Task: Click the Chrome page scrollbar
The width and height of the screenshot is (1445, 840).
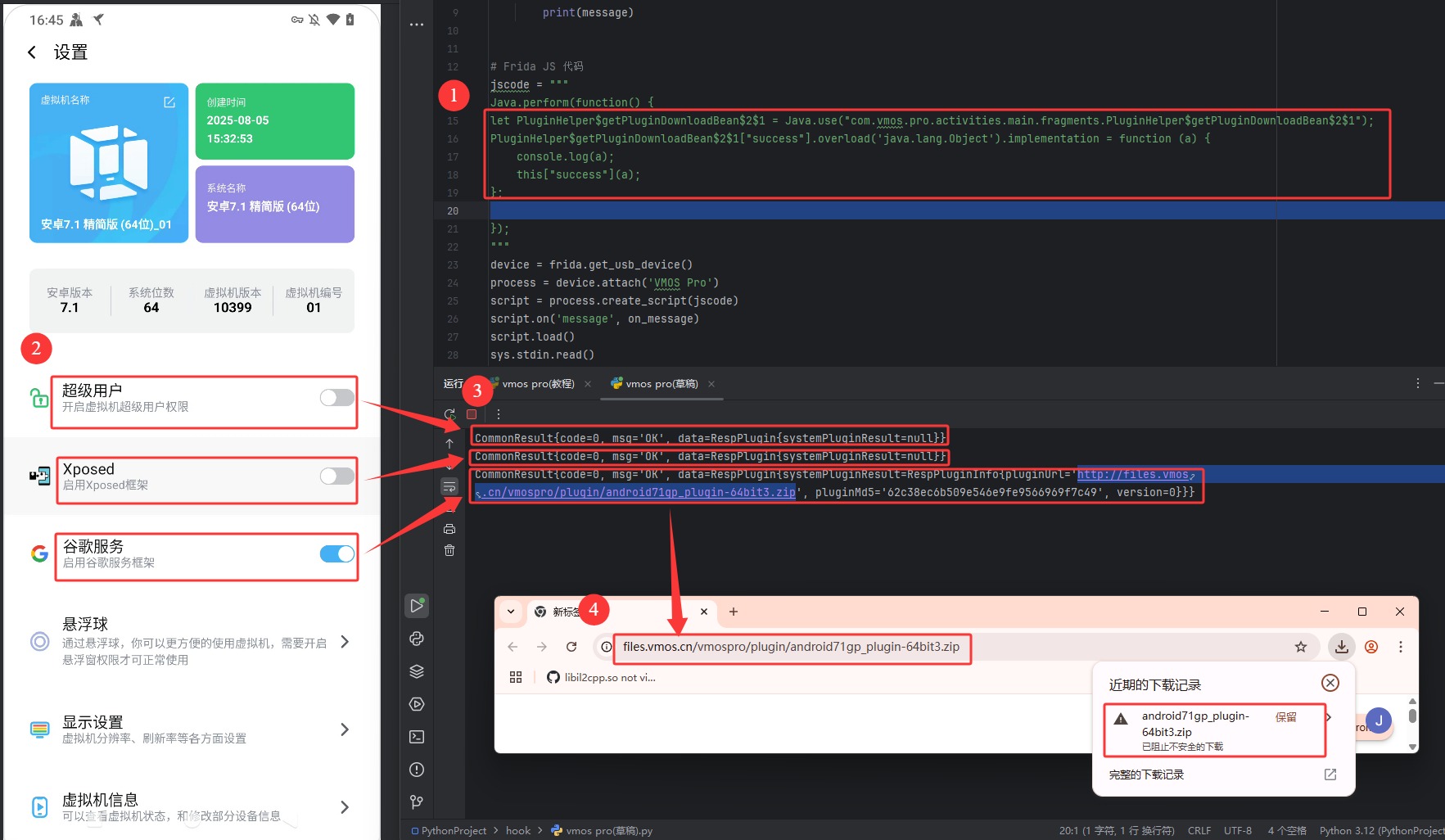Action: (x=1412, y=716)
